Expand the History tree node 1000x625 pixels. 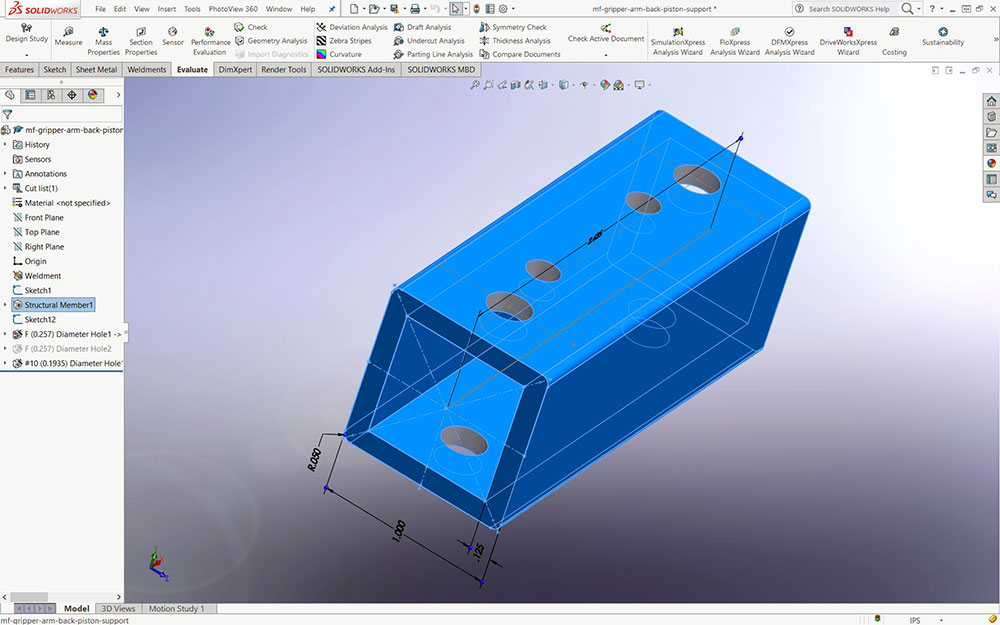click(5, 145)
